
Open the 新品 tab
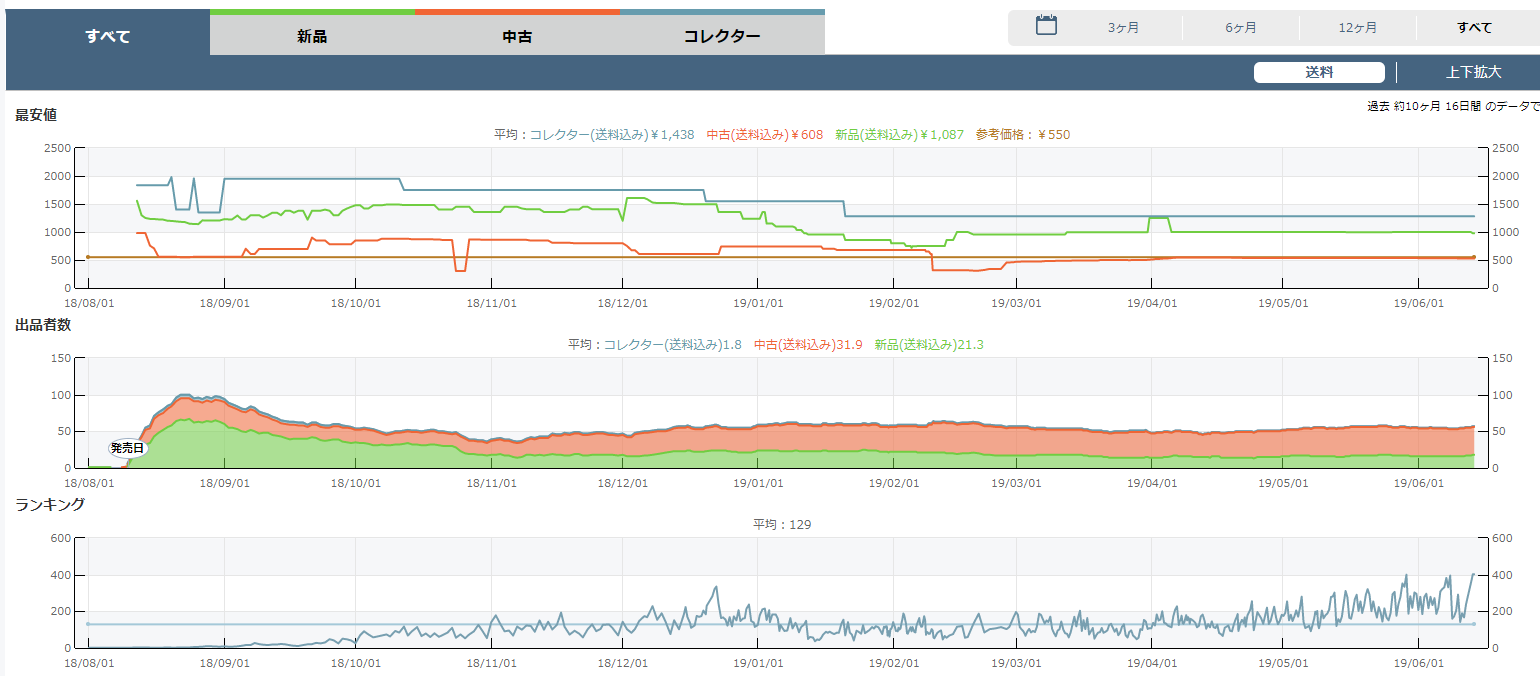[312, 37]
